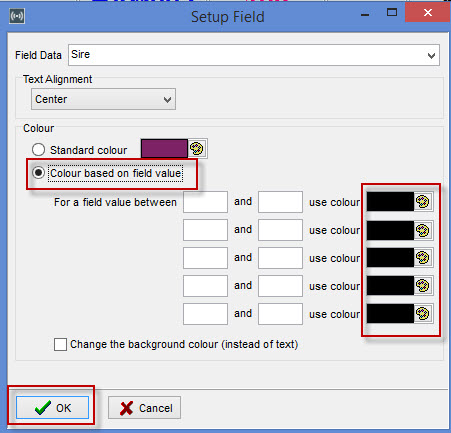451x433 pixels.
Task: Enable Change the background colour checkbox
Action: 60,344
